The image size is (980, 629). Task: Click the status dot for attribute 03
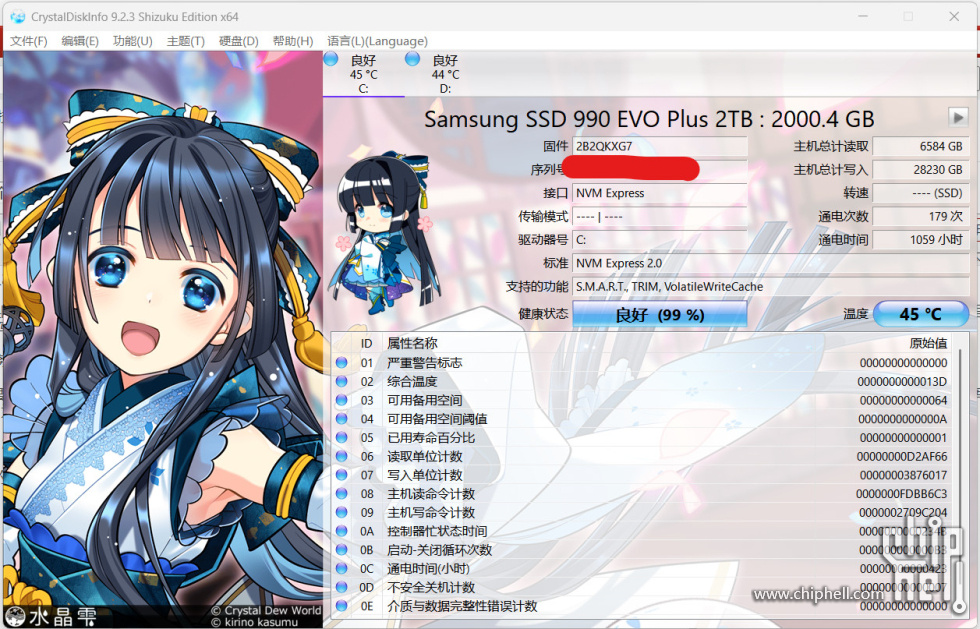(341, 400)
